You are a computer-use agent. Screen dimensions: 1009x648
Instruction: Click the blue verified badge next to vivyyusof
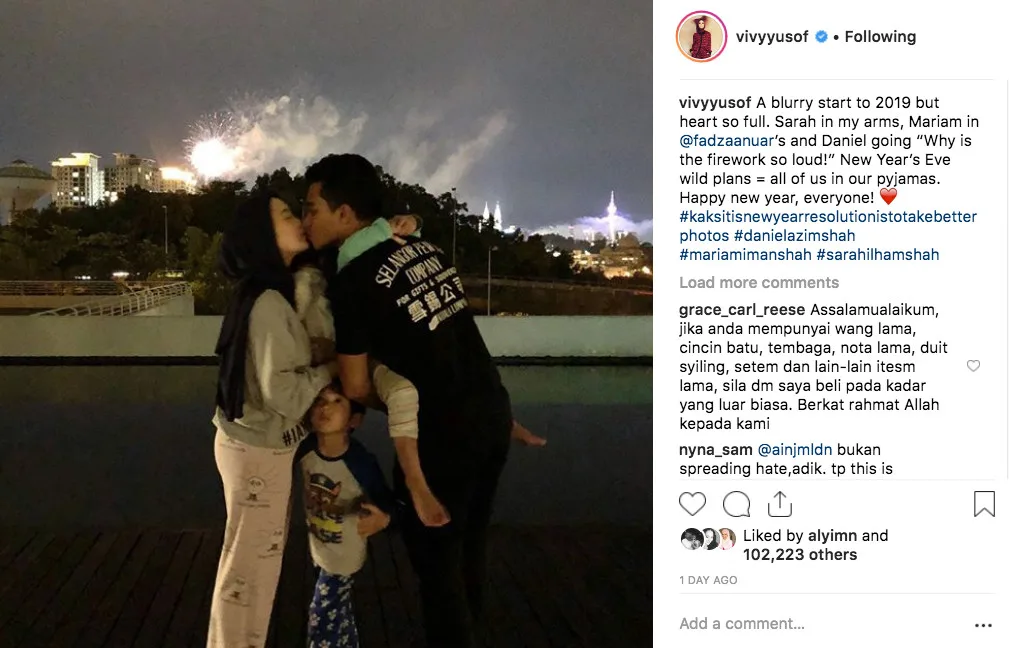click(821, 37)
